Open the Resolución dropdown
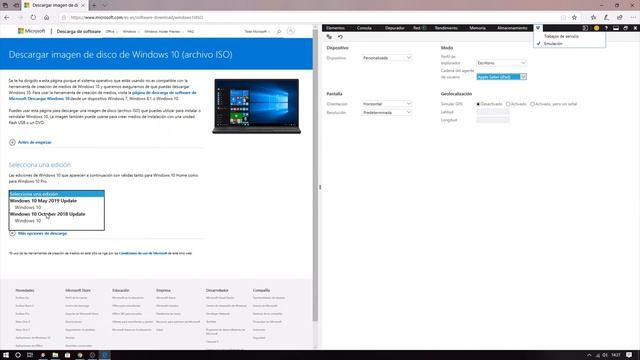The width and height of the screenshot is (640, 360). tap(387, 112)
